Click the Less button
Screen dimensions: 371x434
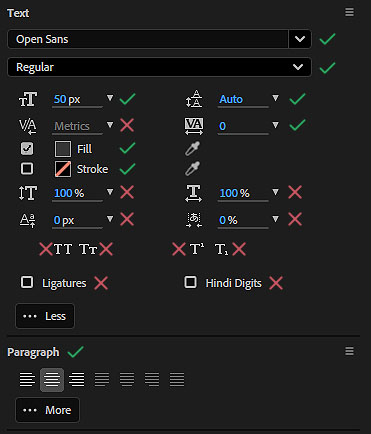click(45, 316)
